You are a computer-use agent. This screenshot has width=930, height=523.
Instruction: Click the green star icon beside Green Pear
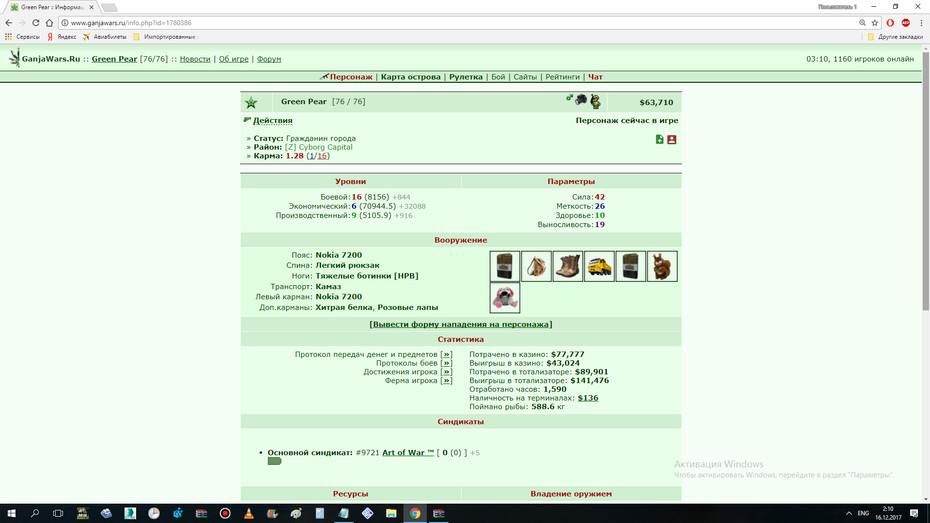pos(251,103)
